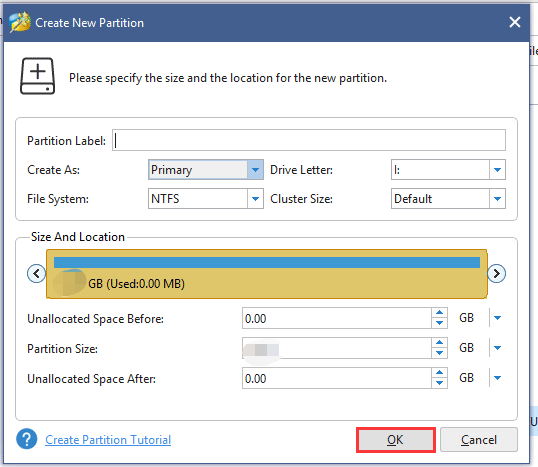Decrease Unallocated Space Before value
Image resolution: width=538 pixels, height=467 pixels.
coord(439,323)
